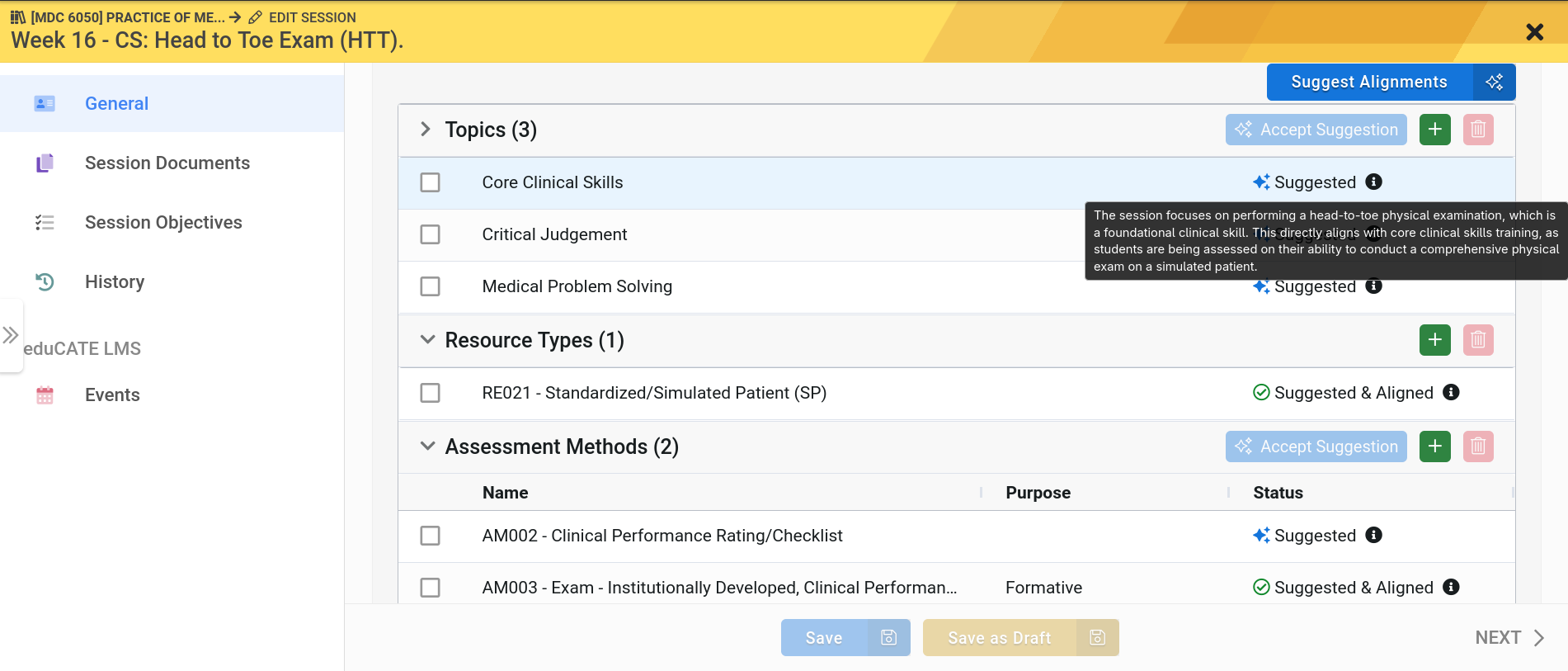The height and width of the screenshot is (671, 1568).
Task: Click the Session Objectives checklist icon
Action: 45,223
